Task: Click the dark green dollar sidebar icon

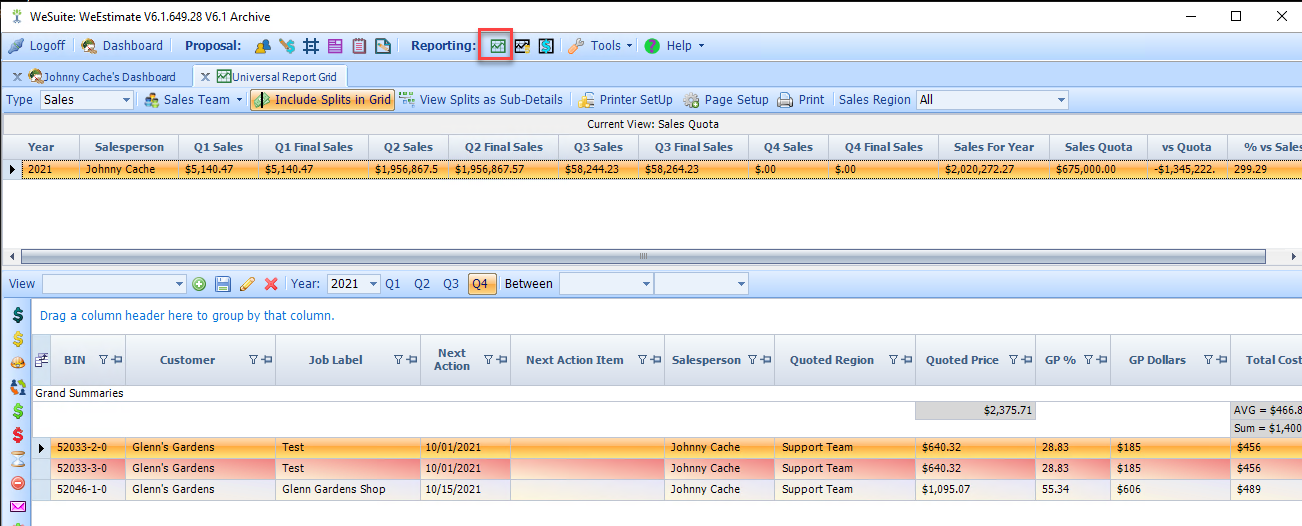Action: tap(18, 315)
